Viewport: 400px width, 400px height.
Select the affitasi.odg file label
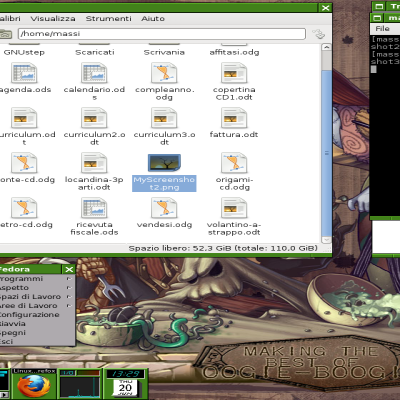click(234, 52)
